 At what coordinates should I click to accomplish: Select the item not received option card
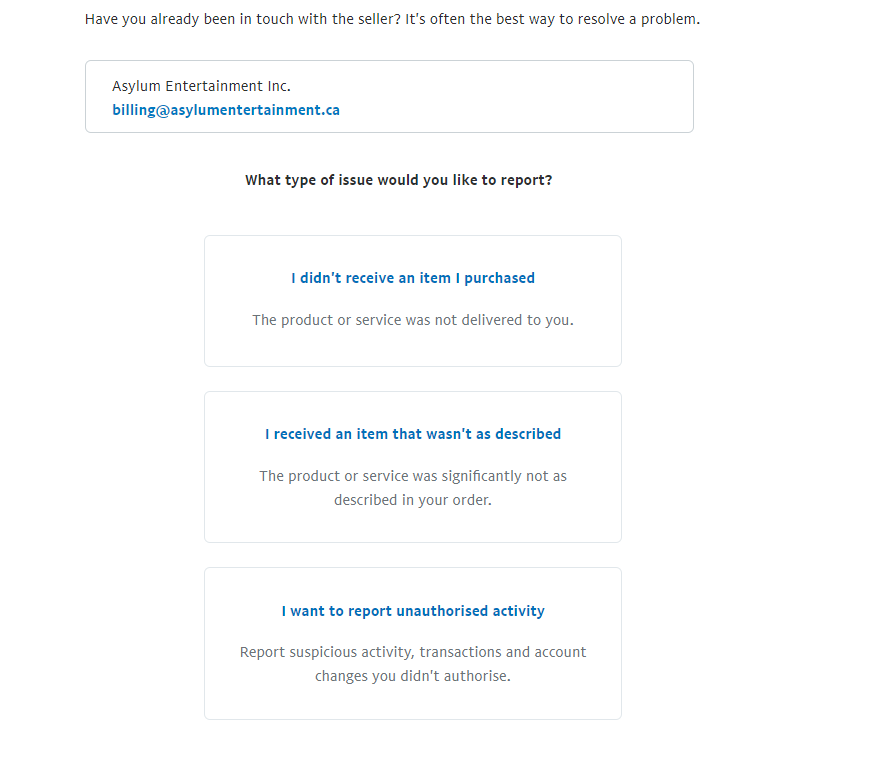coord(413,301)
